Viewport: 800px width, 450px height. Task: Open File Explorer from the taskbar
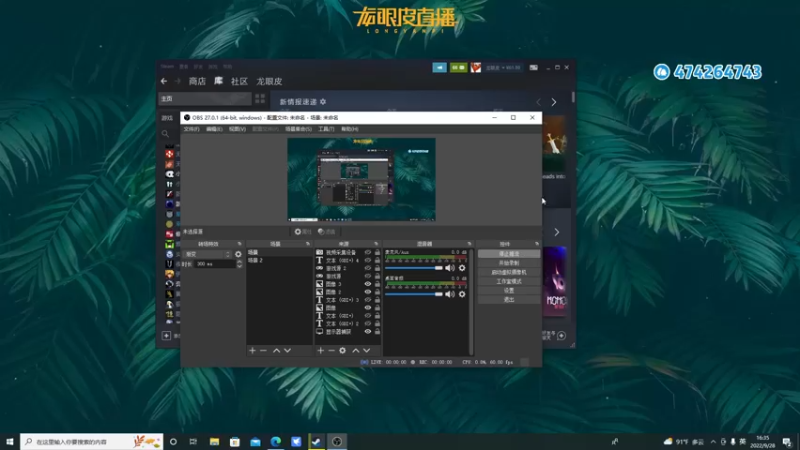click(x=214, y=441)
